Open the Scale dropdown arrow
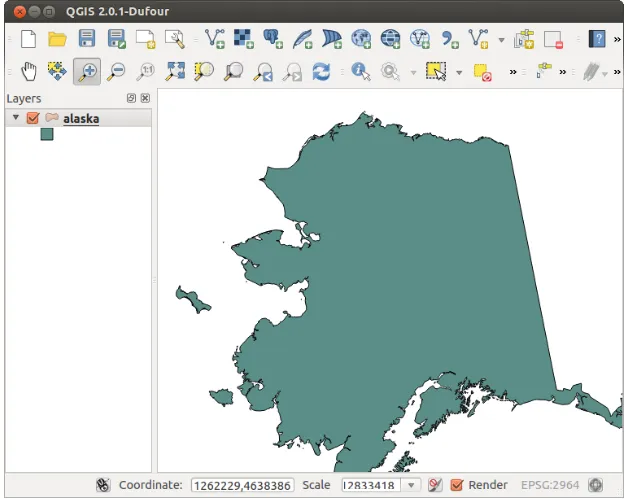 (x=411, y=485)
